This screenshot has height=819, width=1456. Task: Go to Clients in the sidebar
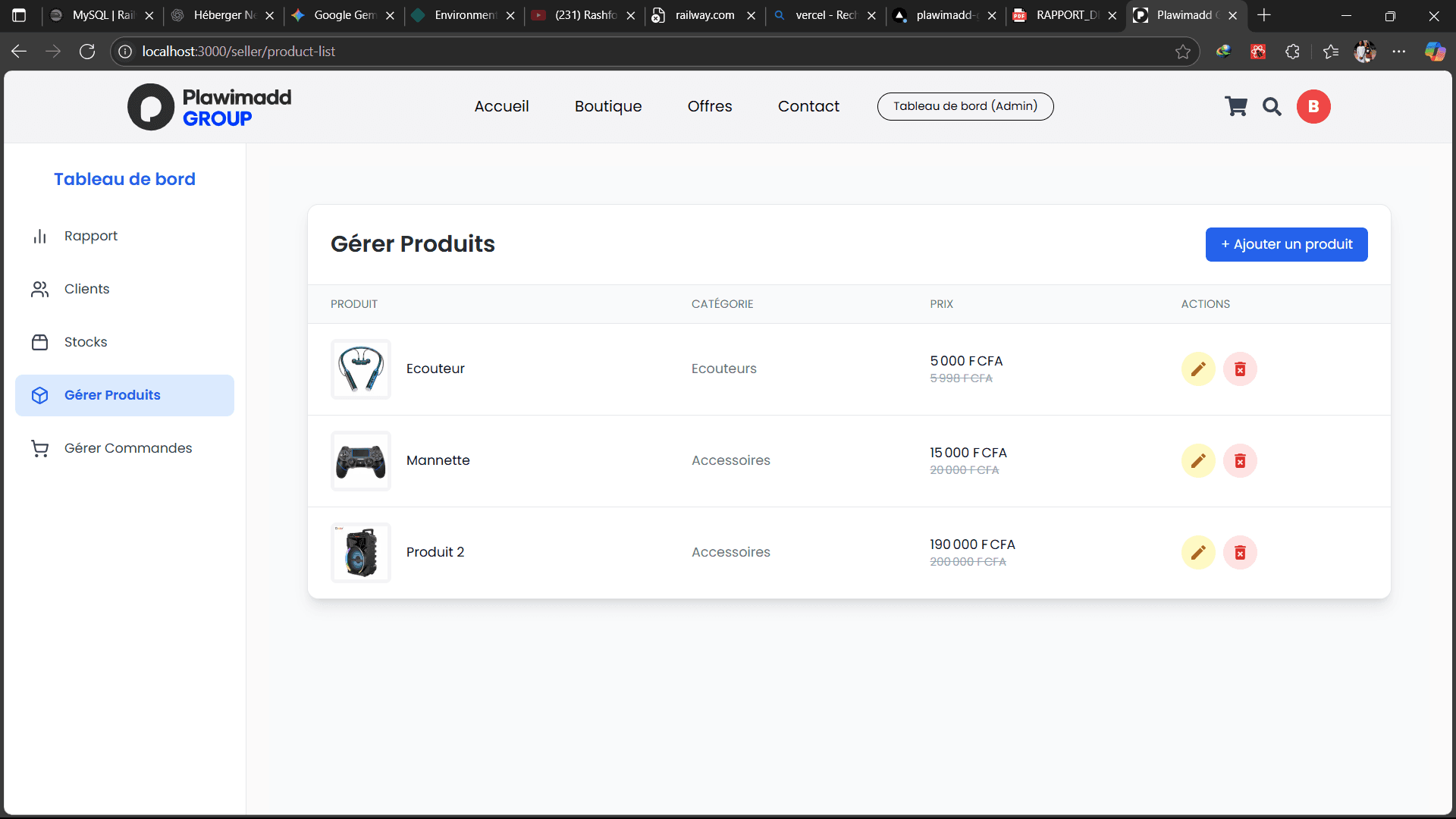[86, 289]
